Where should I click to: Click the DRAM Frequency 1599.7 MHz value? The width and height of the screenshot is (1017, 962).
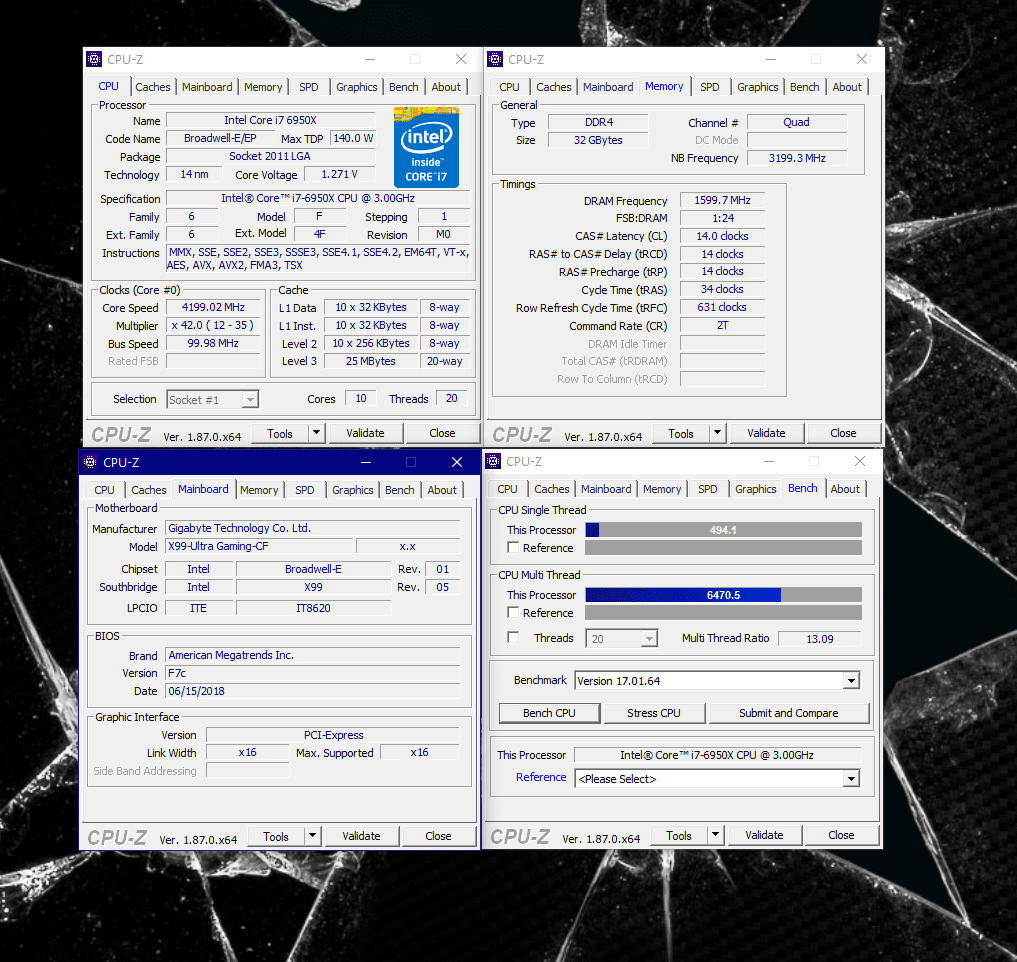[722, 200]
